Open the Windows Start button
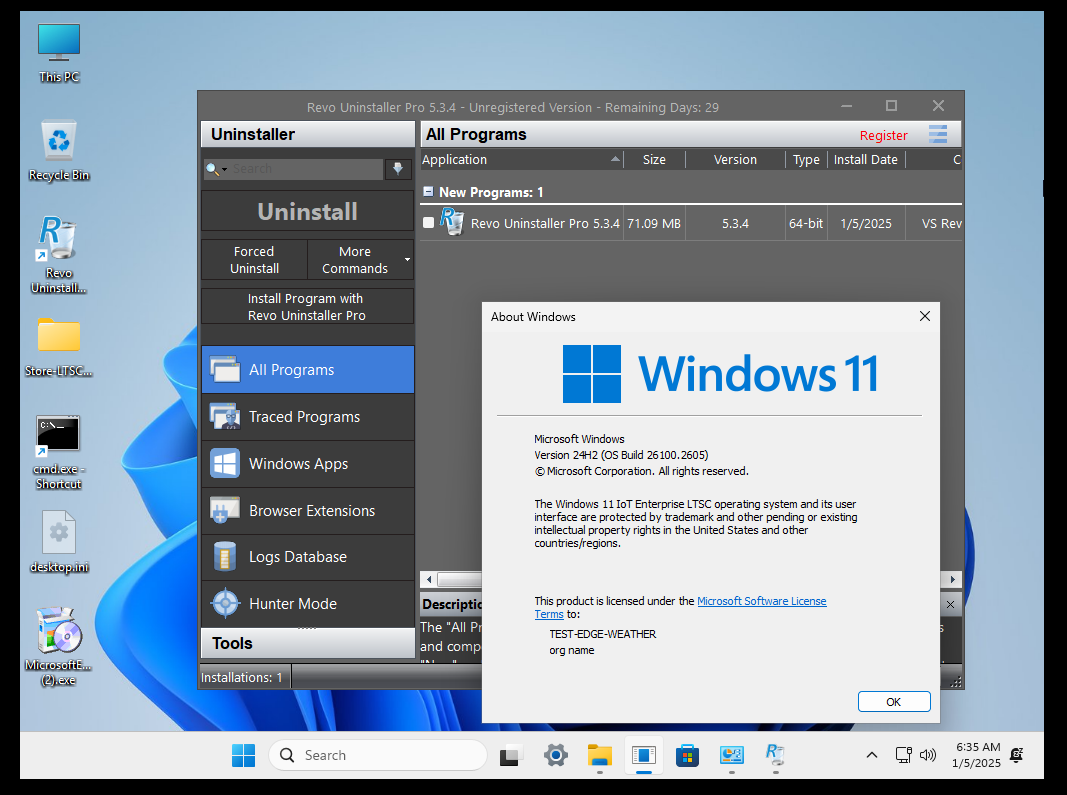Screen dimensions: 1067x795 tap(243, 756)
